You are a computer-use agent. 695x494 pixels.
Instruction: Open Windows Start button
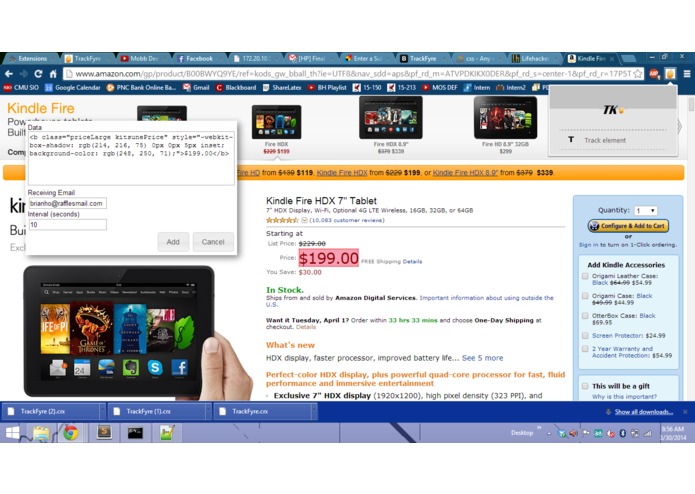tap(12, 432)
